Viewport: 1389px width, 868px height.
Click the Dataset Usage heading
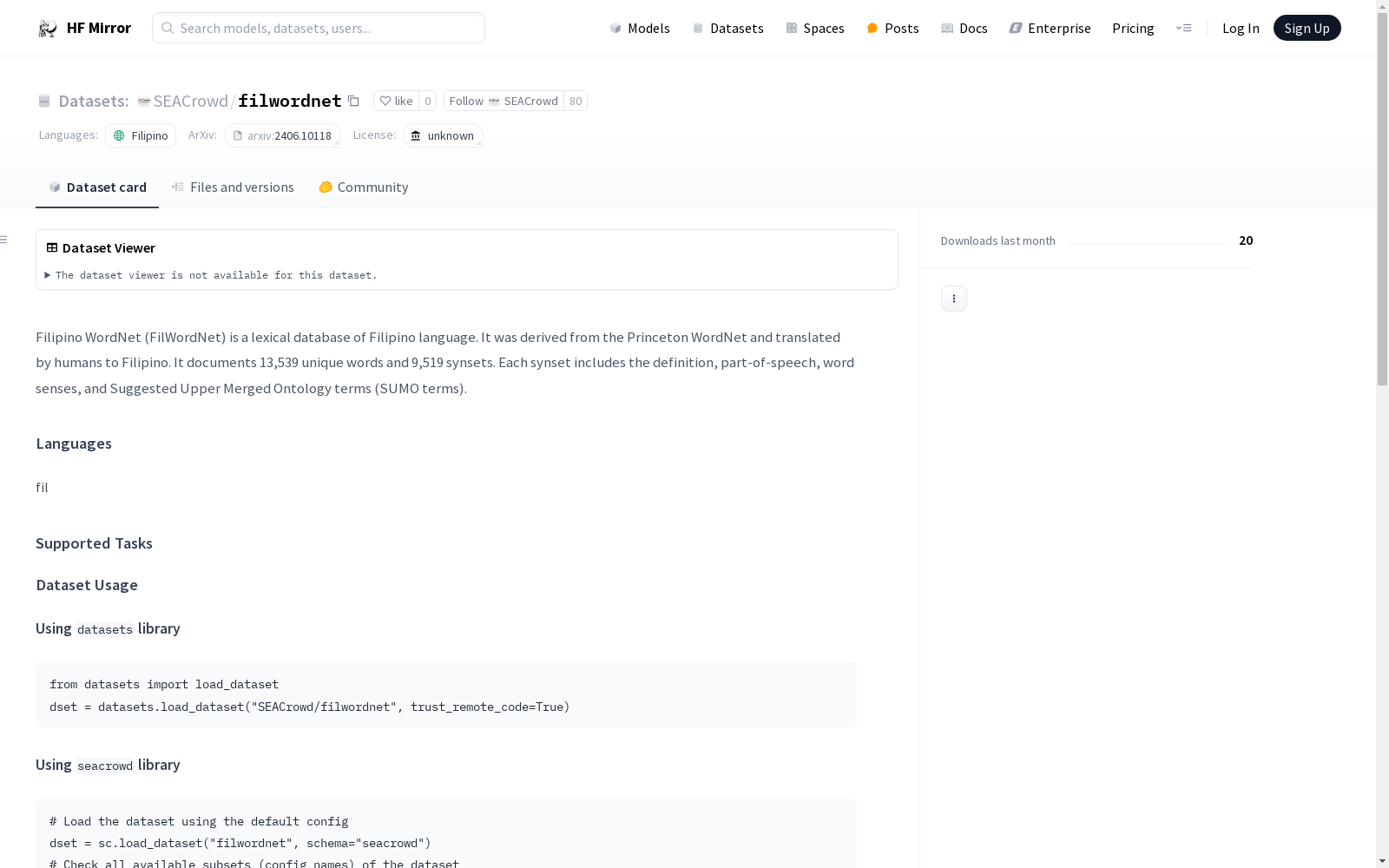(x=87, y=585)
